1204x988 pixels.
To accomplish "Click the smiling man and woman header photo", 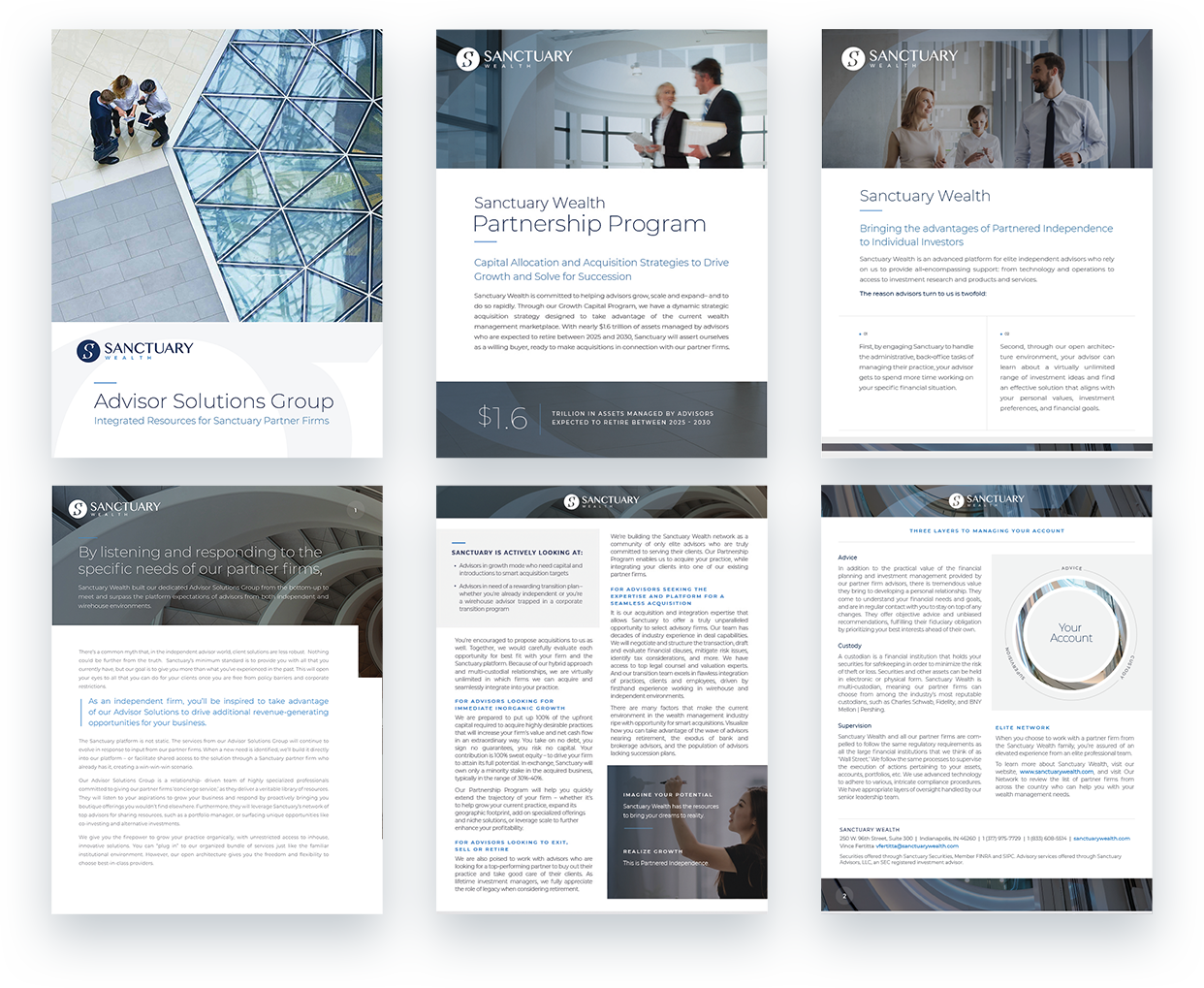I will coord(987,98).
